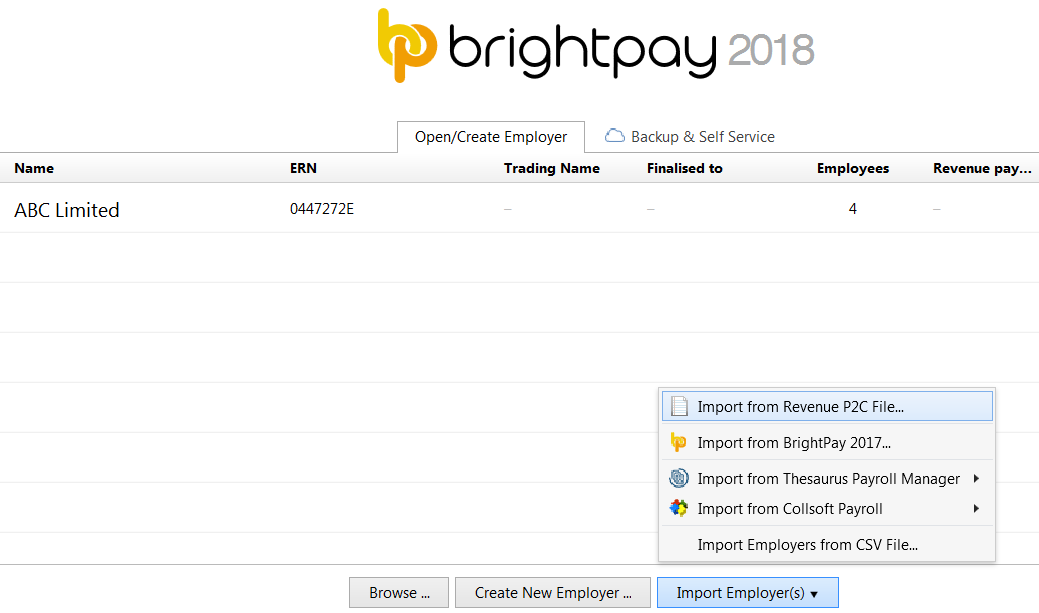
Task: Click the employee count 4 for ABC Limited
Action: click(853, 209)
